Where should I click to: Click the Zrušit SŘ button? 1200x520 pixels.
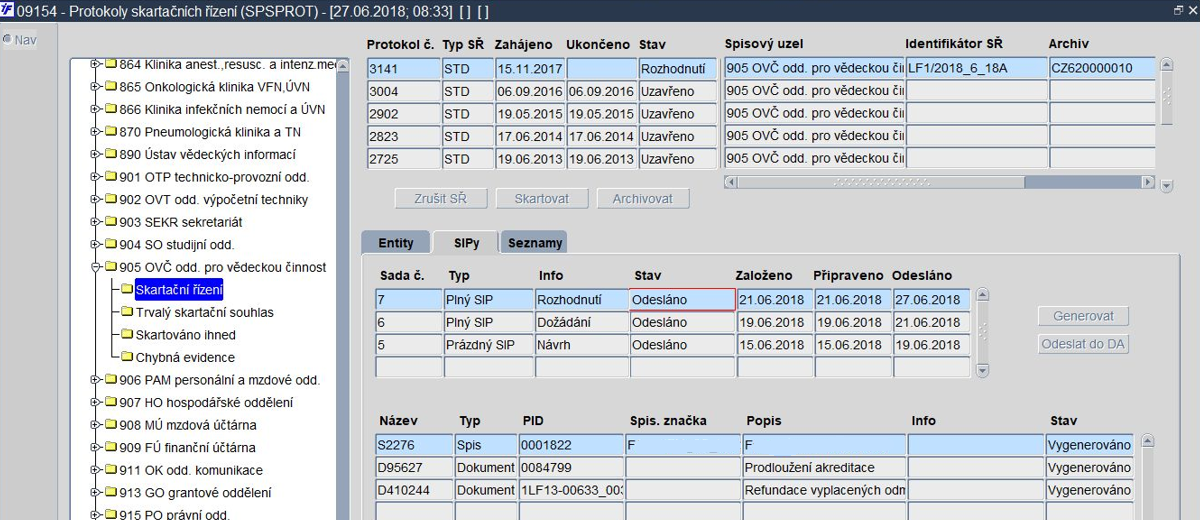(x=441, y=198)
